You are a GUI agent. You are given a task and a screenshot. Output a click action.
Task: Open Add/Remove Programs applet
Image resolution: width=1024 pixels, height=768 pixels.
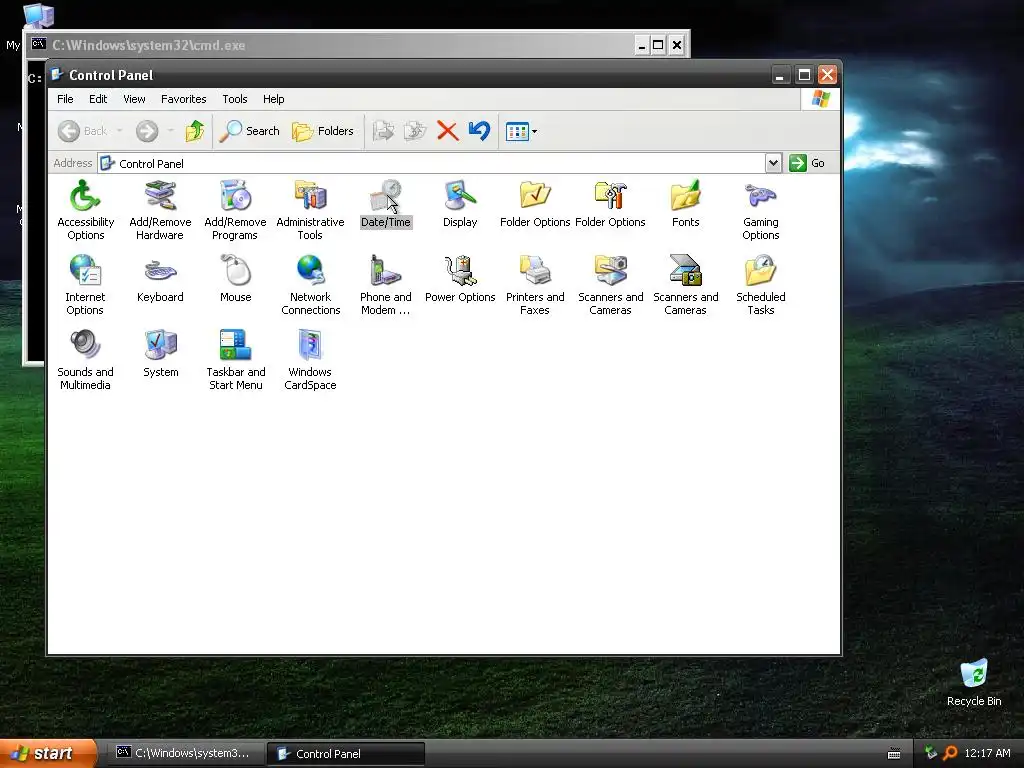pos(235,210)
